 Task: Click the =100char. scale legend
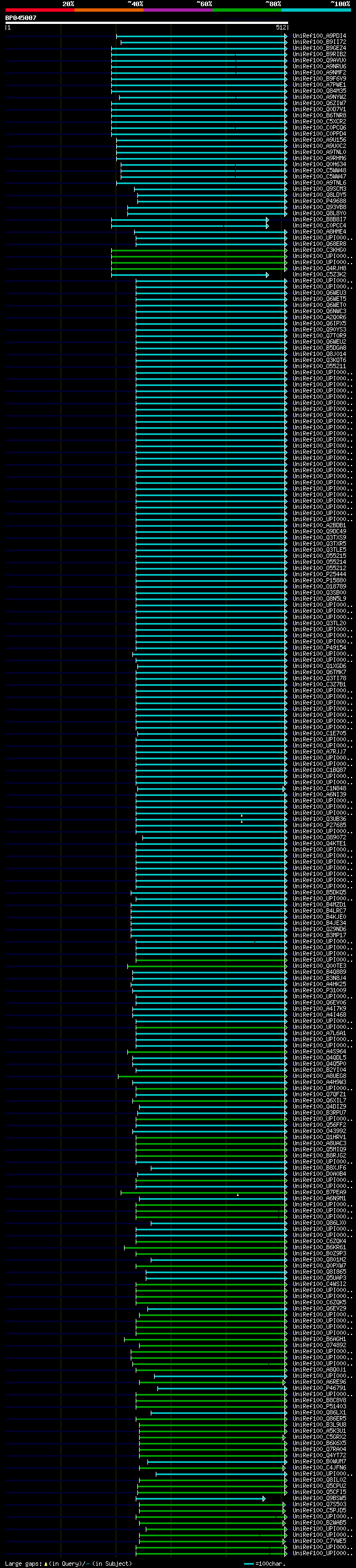click(265, 1564)
